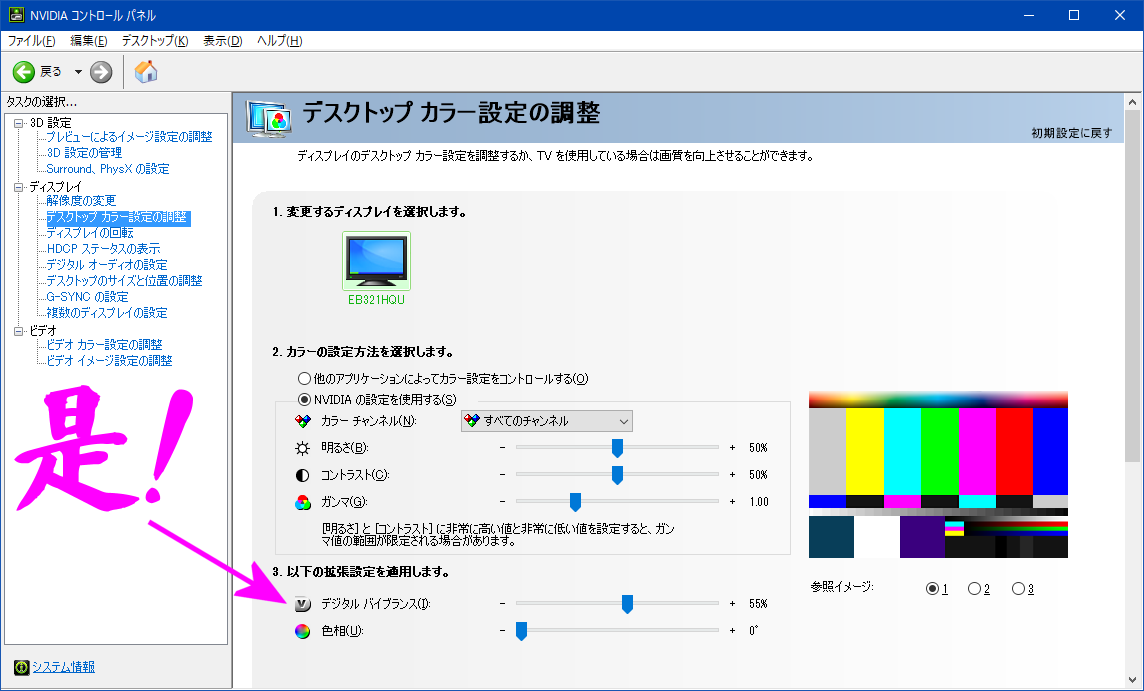
Task: Collapse the 3D 設定 tree node
Action: 19,123
